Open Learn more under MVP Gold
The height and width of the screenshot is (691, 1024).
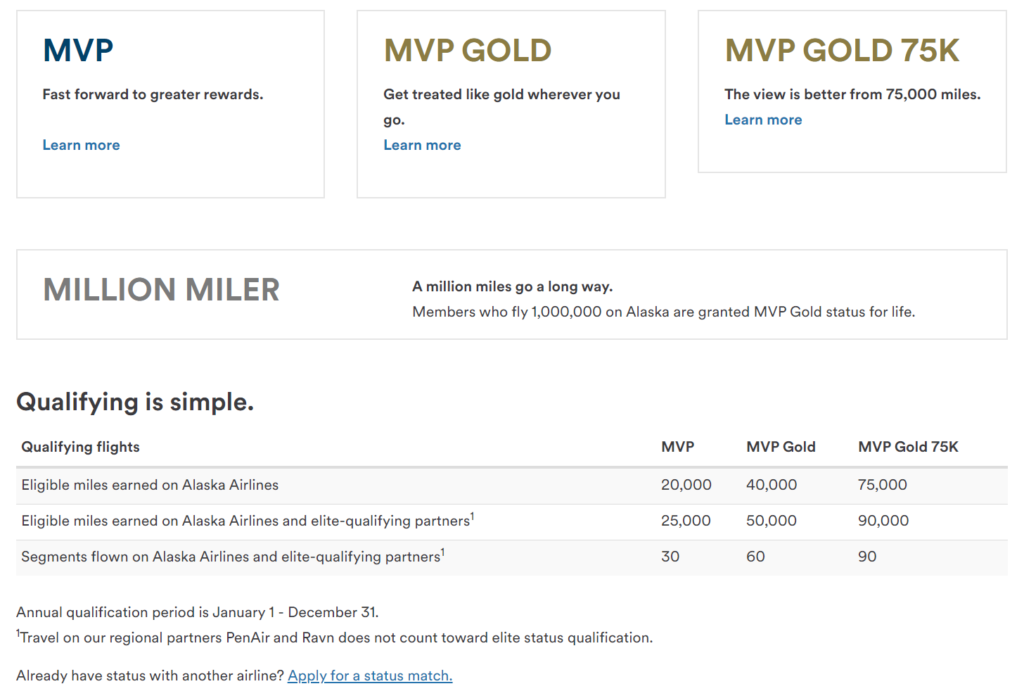click(422, 145)
